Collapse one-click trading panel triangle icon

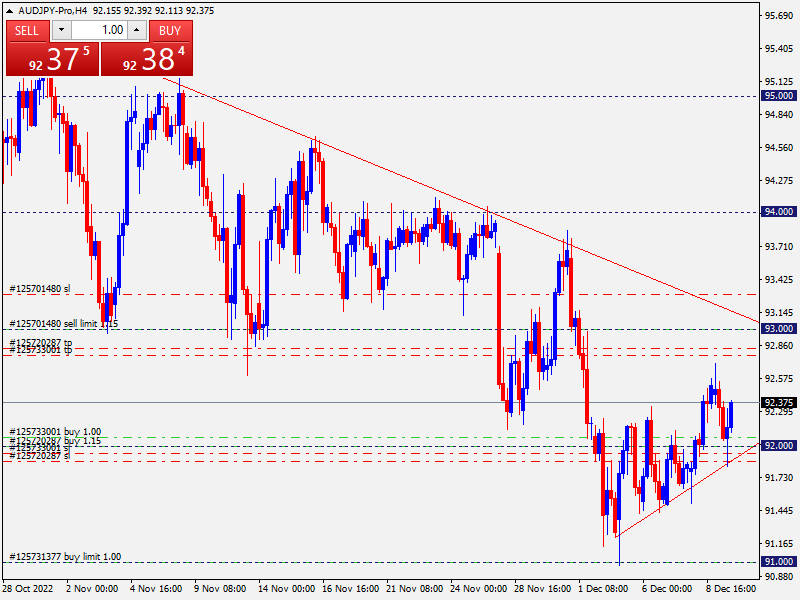(x=9, y=11)
